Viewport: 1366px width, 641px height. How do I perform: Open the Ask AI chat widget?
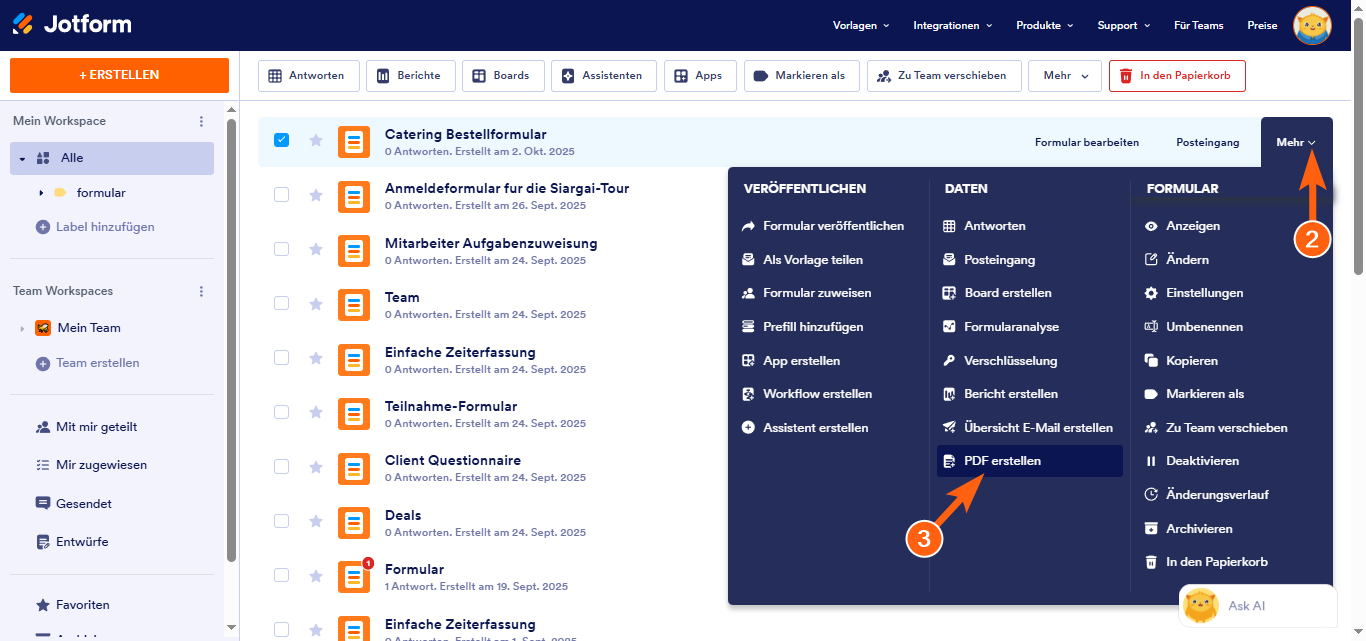(x=1257, y=606)
